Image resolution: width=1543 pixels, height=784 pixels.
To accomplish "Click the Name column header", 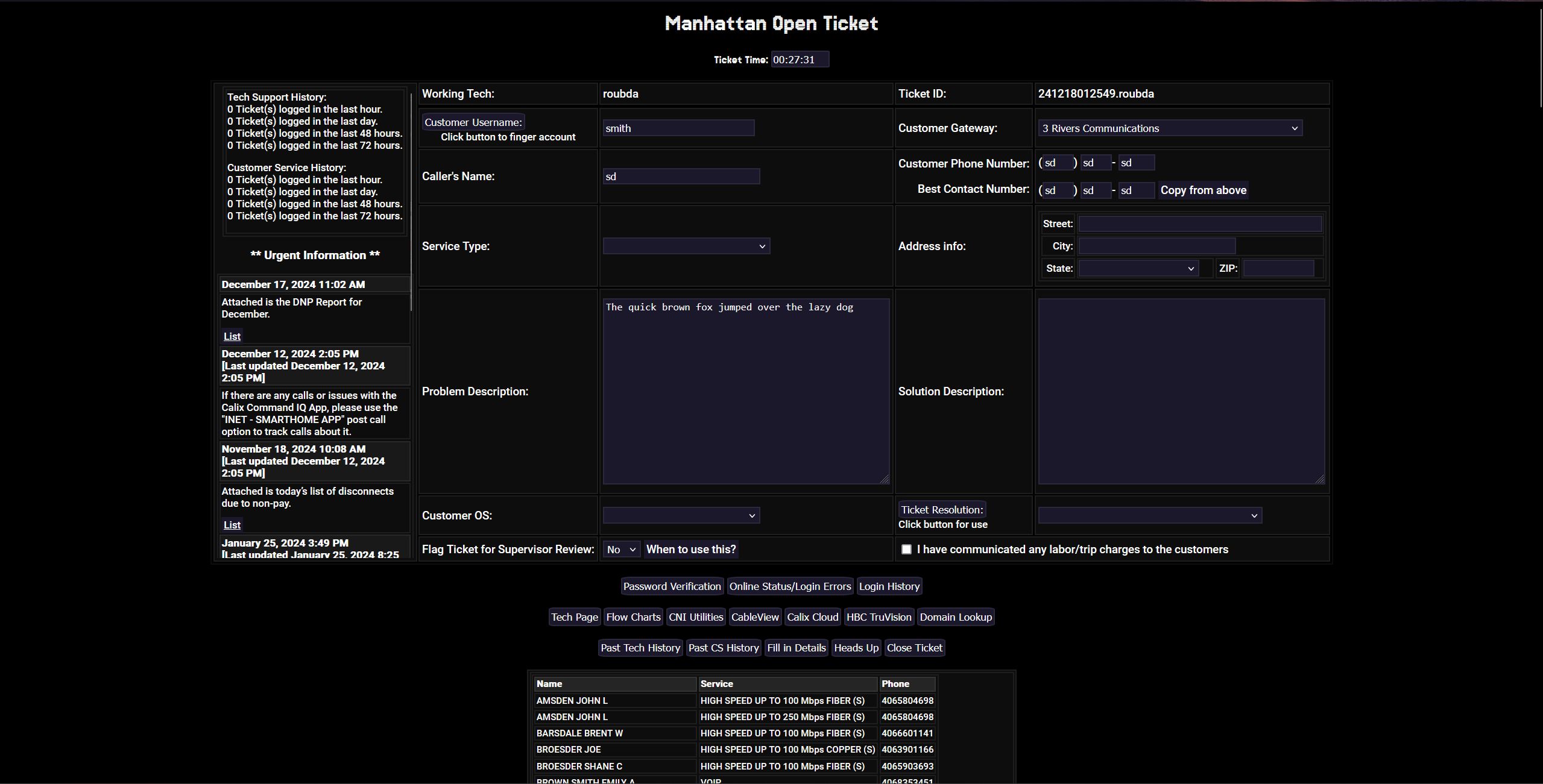I will coord(614,683).
